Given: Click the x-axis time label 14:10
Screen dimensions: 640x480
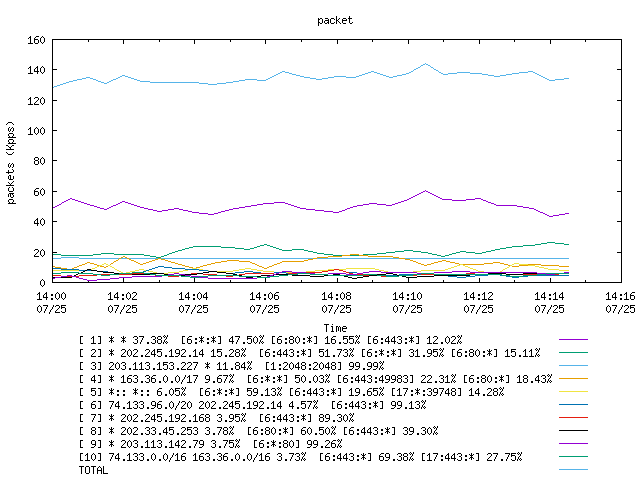Looking at the screenshot, I should click(407, 296).
